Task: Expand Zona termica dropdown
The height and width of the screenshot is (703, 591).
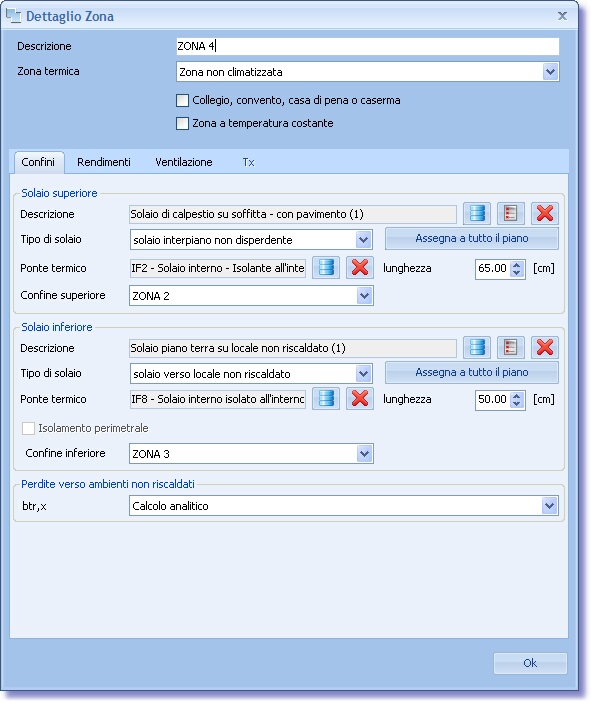Action: pyautogui.click(x=550, y=72)
